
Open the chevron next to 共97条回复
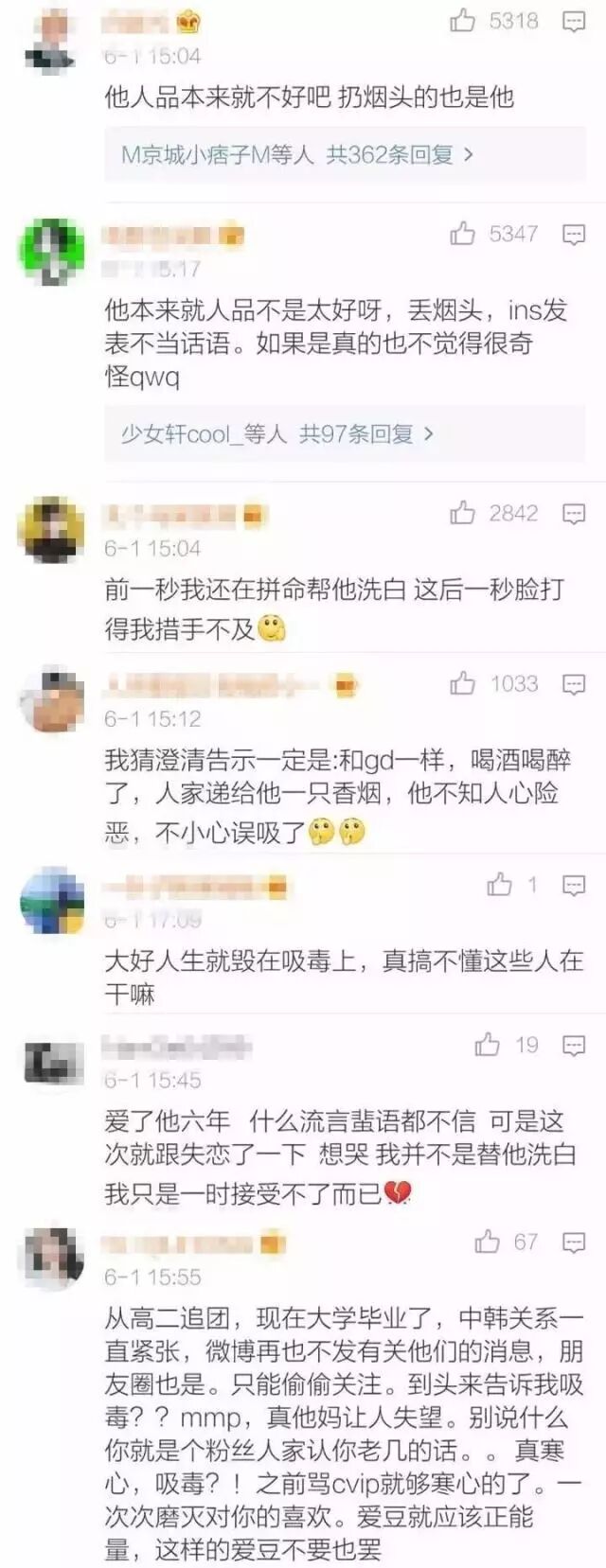tap(428, 434)
